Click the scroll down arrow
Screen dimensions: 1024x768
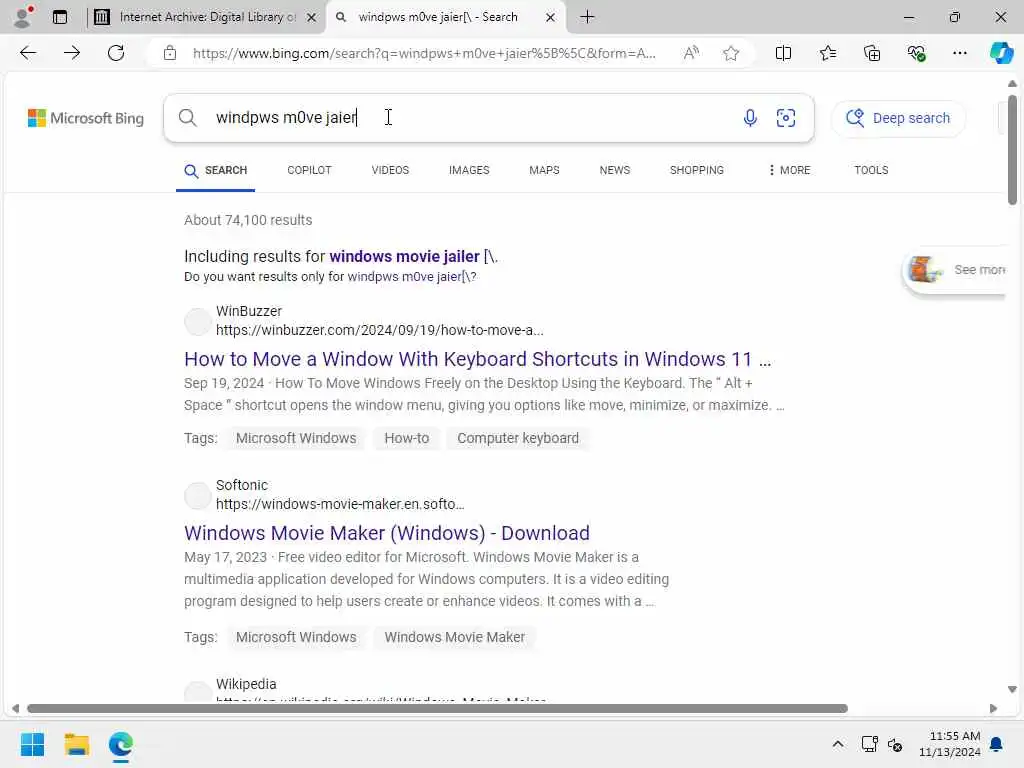[1012, 689]
